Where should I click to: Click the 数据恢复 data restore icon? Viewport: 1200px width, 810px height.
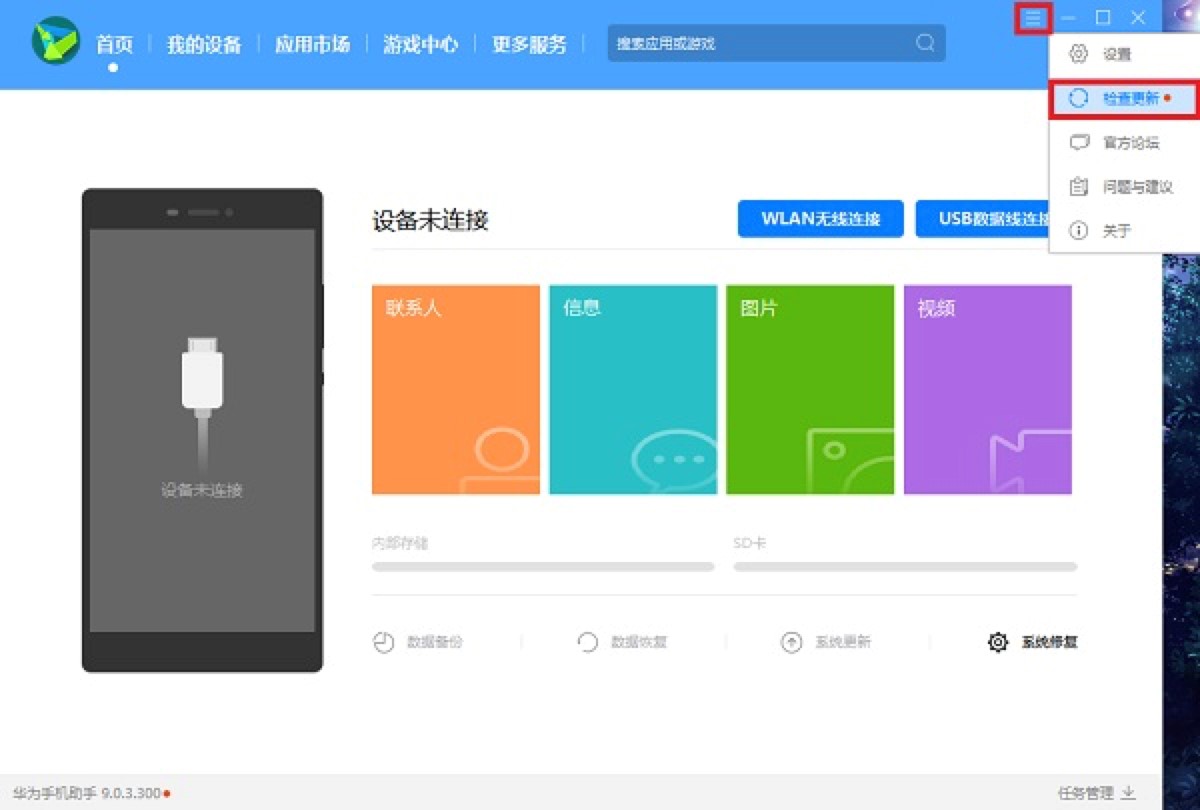click(x=588, y=642)
